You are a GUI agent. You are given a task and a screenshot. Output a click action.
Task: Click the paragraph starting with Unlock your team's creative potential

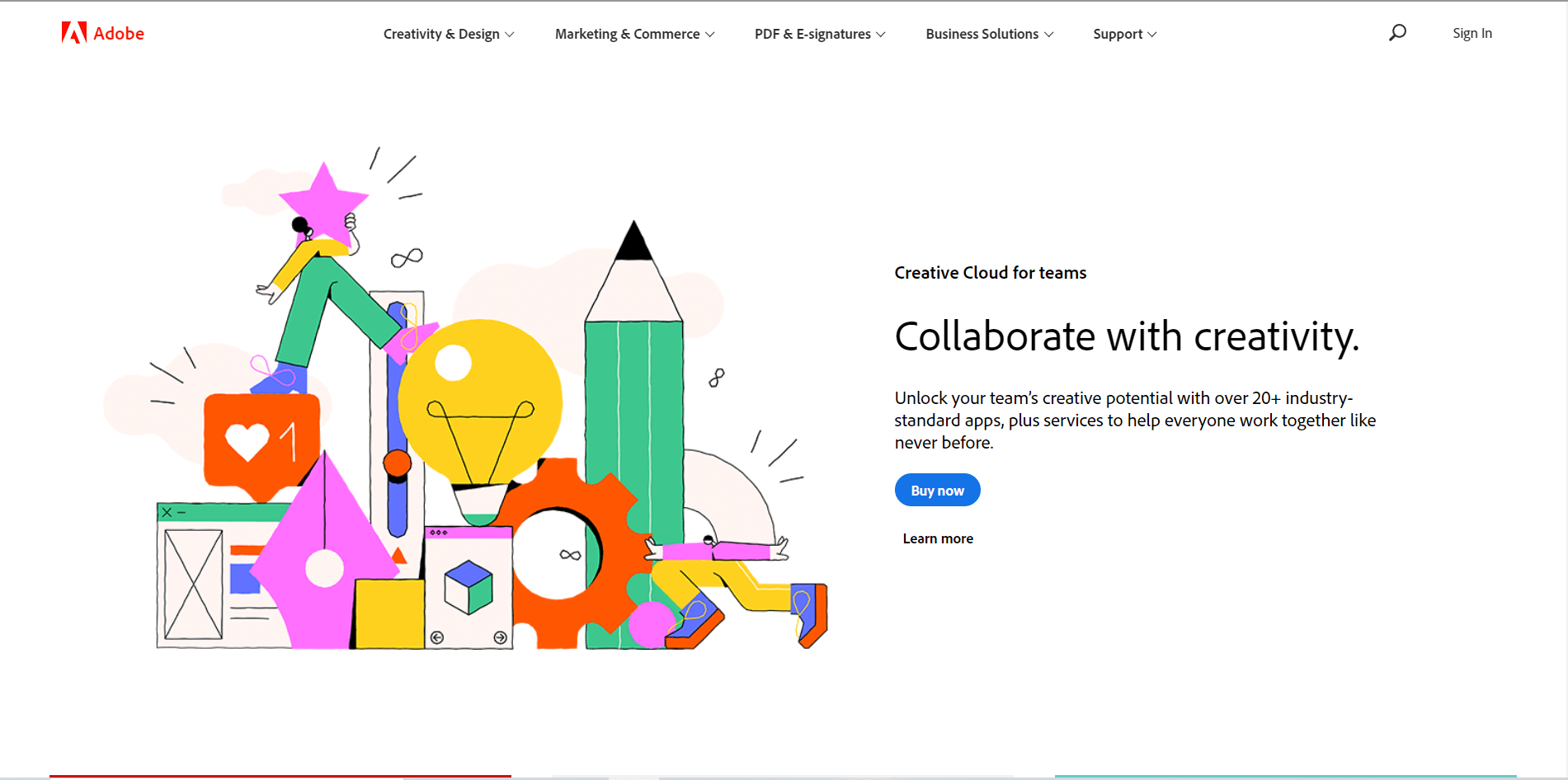click(x=1135, y=421)
